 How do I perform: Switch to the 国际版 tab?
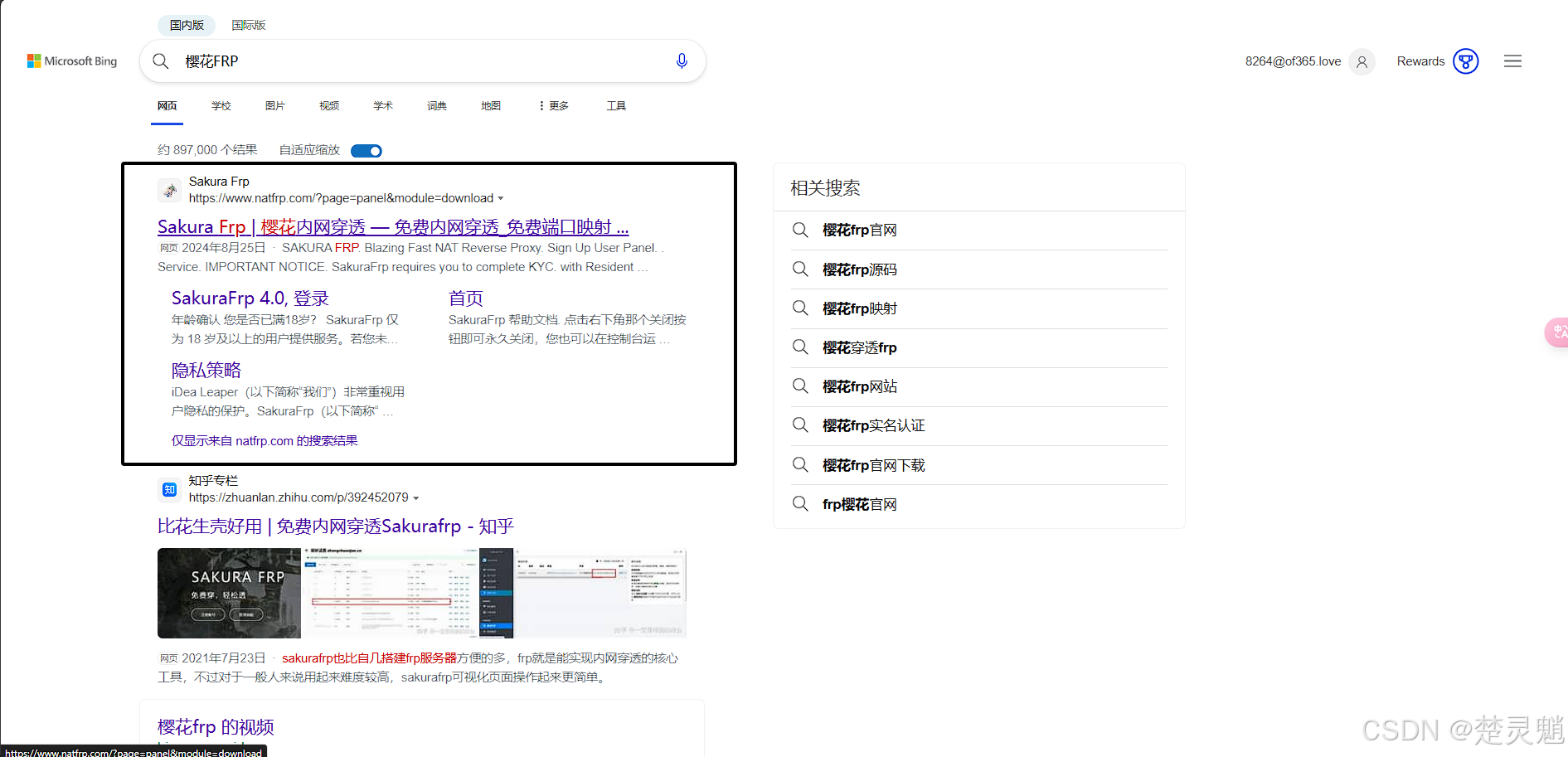pos(248,25)
